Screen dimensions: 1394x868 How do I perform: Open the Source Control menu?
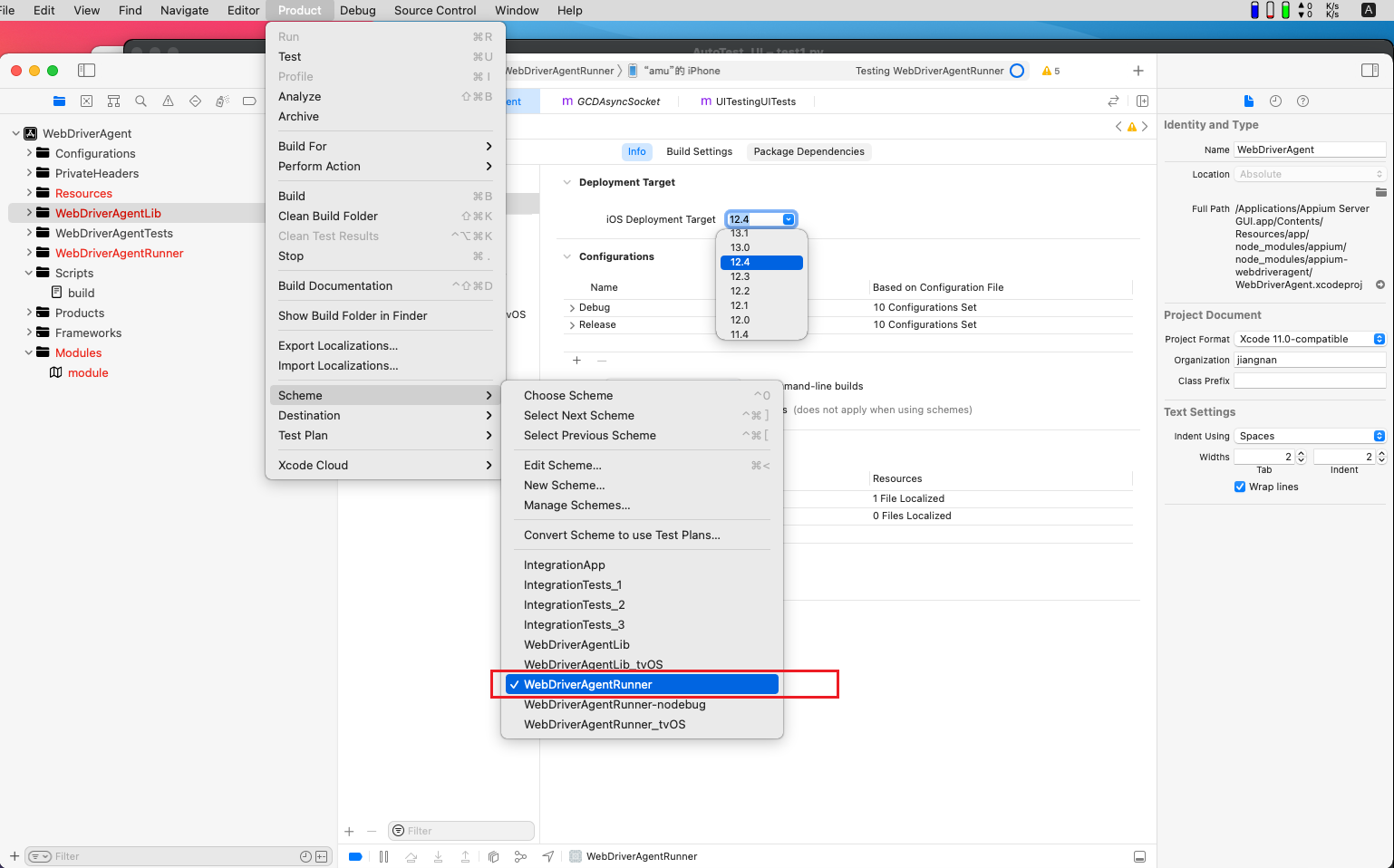(x=435, y=10)
